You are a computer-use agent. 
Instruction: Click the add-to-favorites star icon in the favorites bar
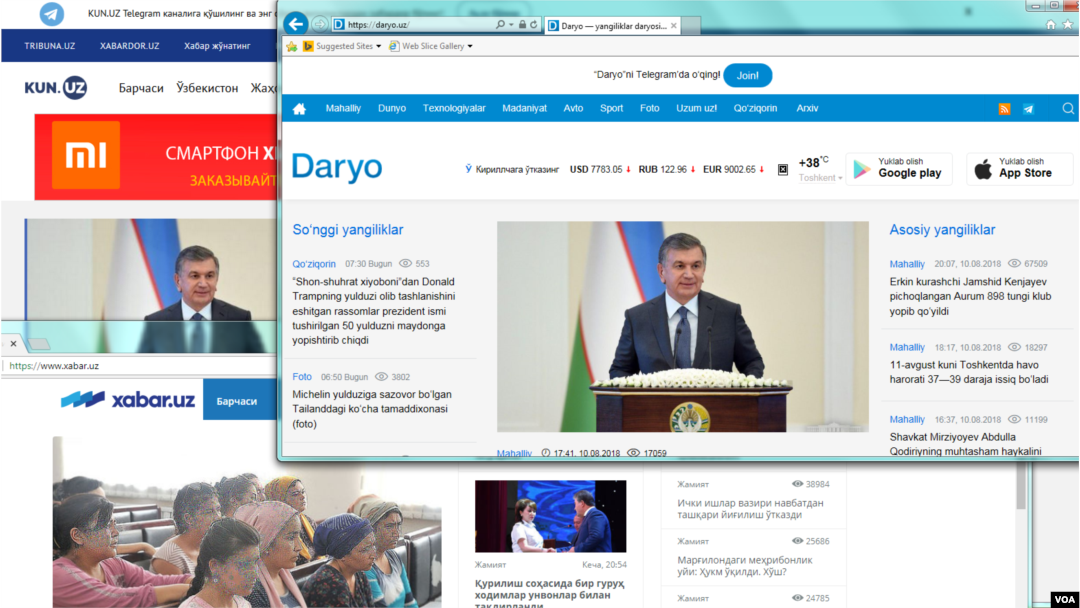[292, 46]
